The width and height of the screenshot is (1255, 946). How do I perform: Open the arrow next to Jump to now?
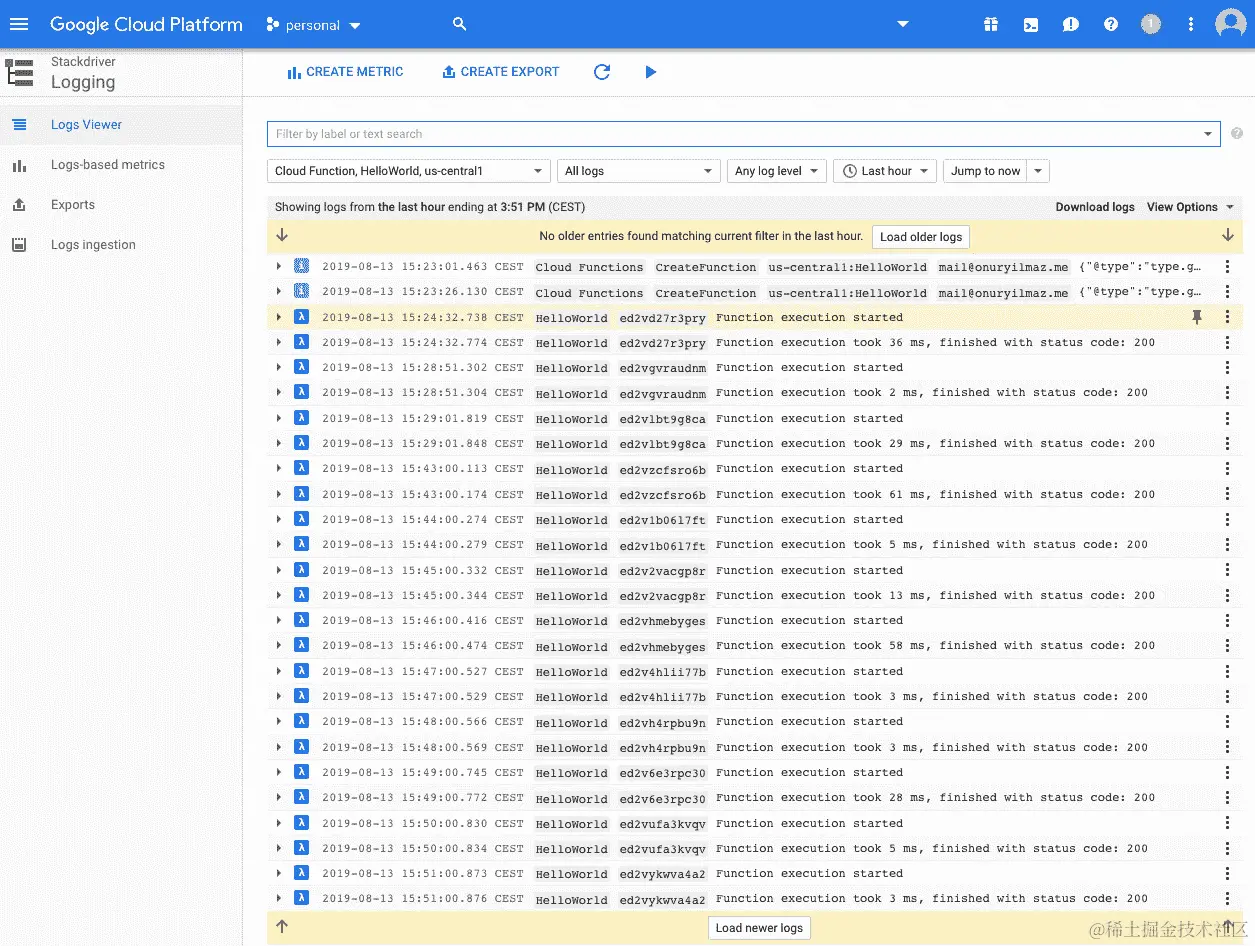(x=1038, y=171)
